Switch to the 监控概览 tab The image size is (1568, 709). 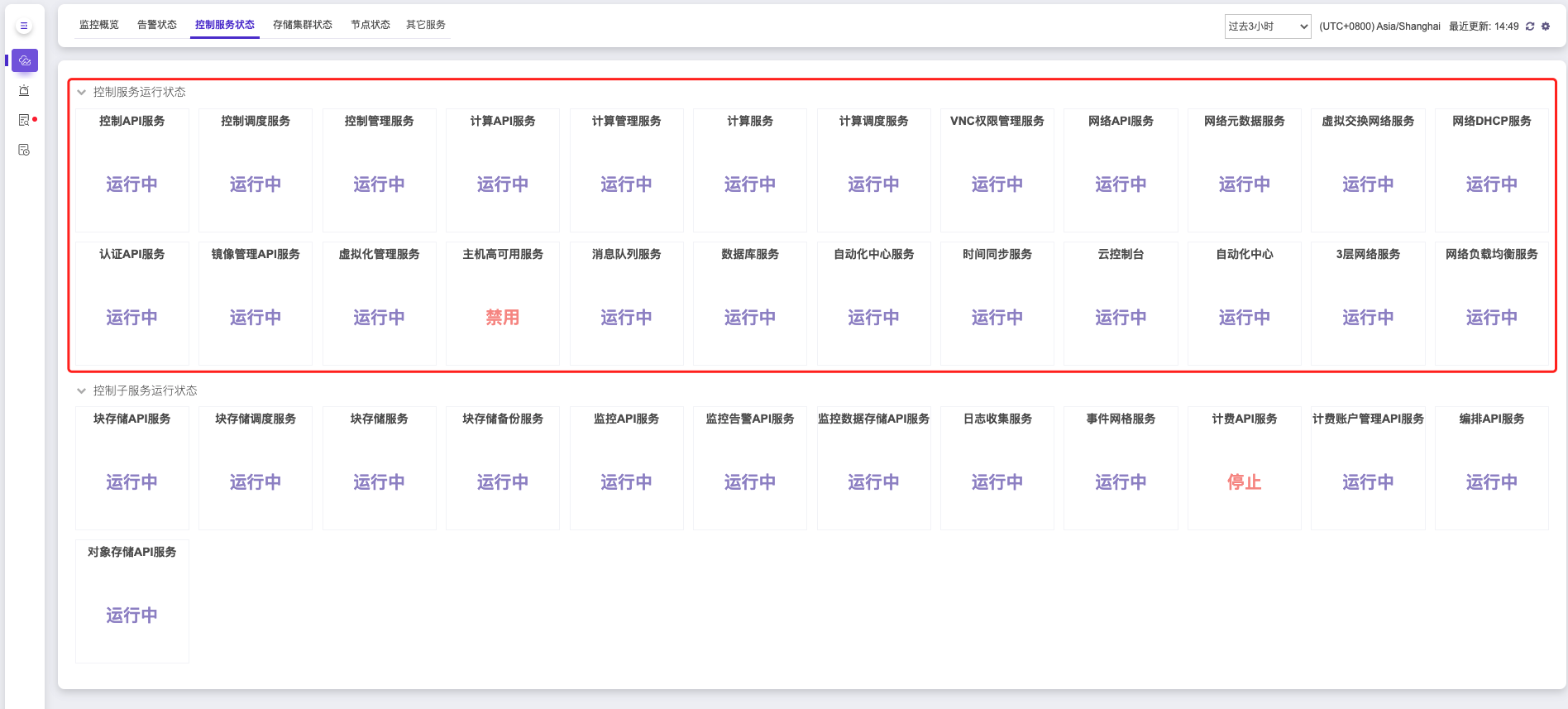pyautogui.click(x=99, y=25)
